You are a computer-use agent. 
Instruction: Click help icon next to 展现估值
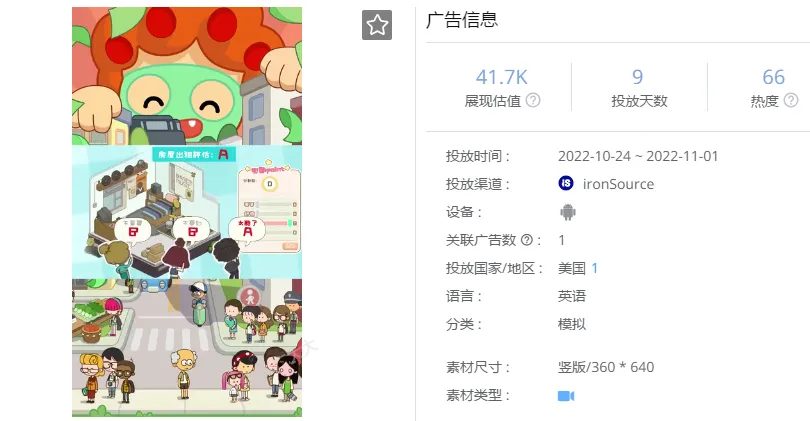pos(533,100)
